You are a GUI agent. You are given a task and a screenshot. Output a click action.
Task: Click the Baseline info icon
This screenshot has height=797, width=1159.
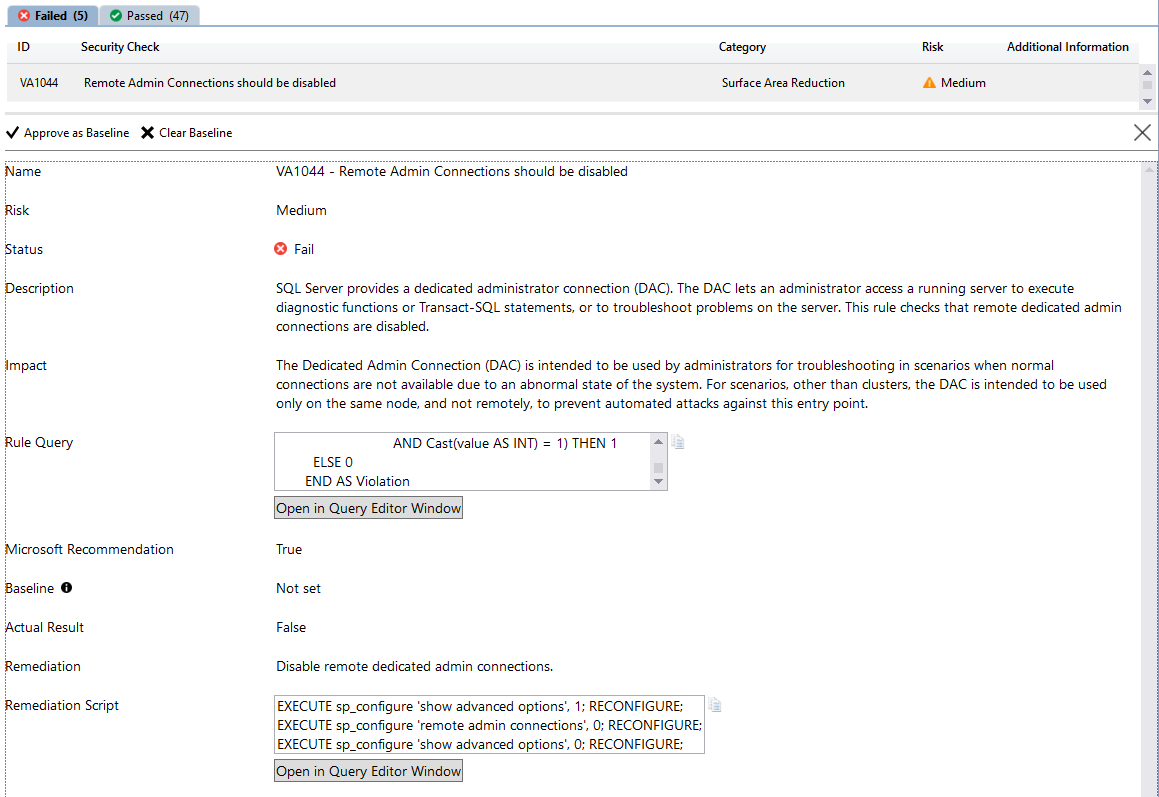click(67, 588)
